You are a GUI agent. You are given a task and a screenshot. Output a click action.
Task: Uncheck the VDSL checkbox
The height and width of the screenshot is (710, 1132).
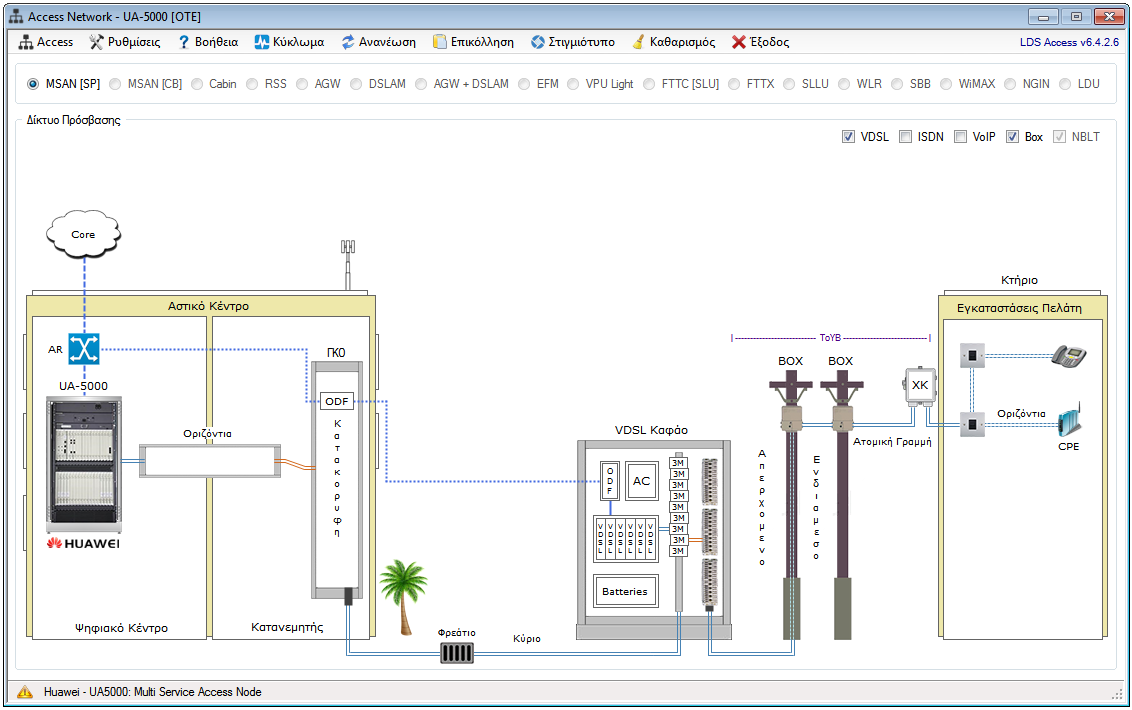tap(849, 137)
